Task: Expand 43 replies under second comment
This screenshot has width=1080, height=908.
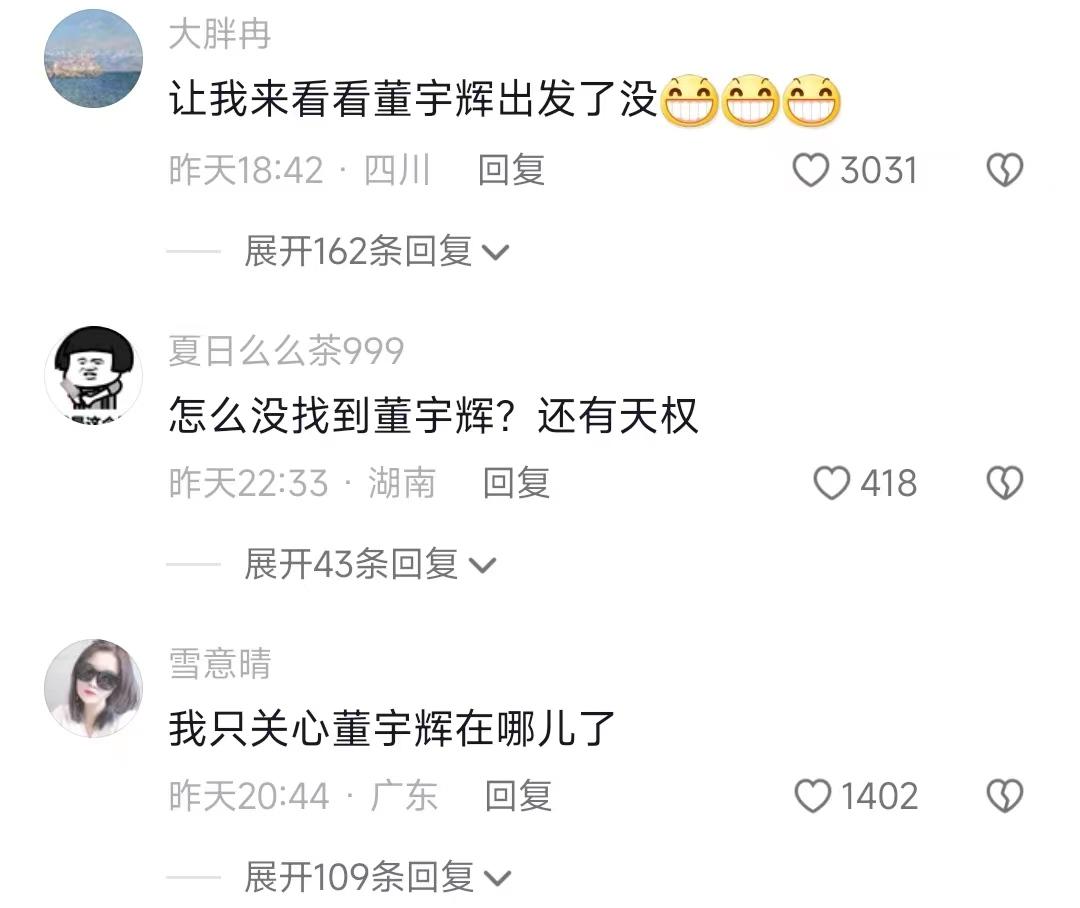Action: point(370,564)
